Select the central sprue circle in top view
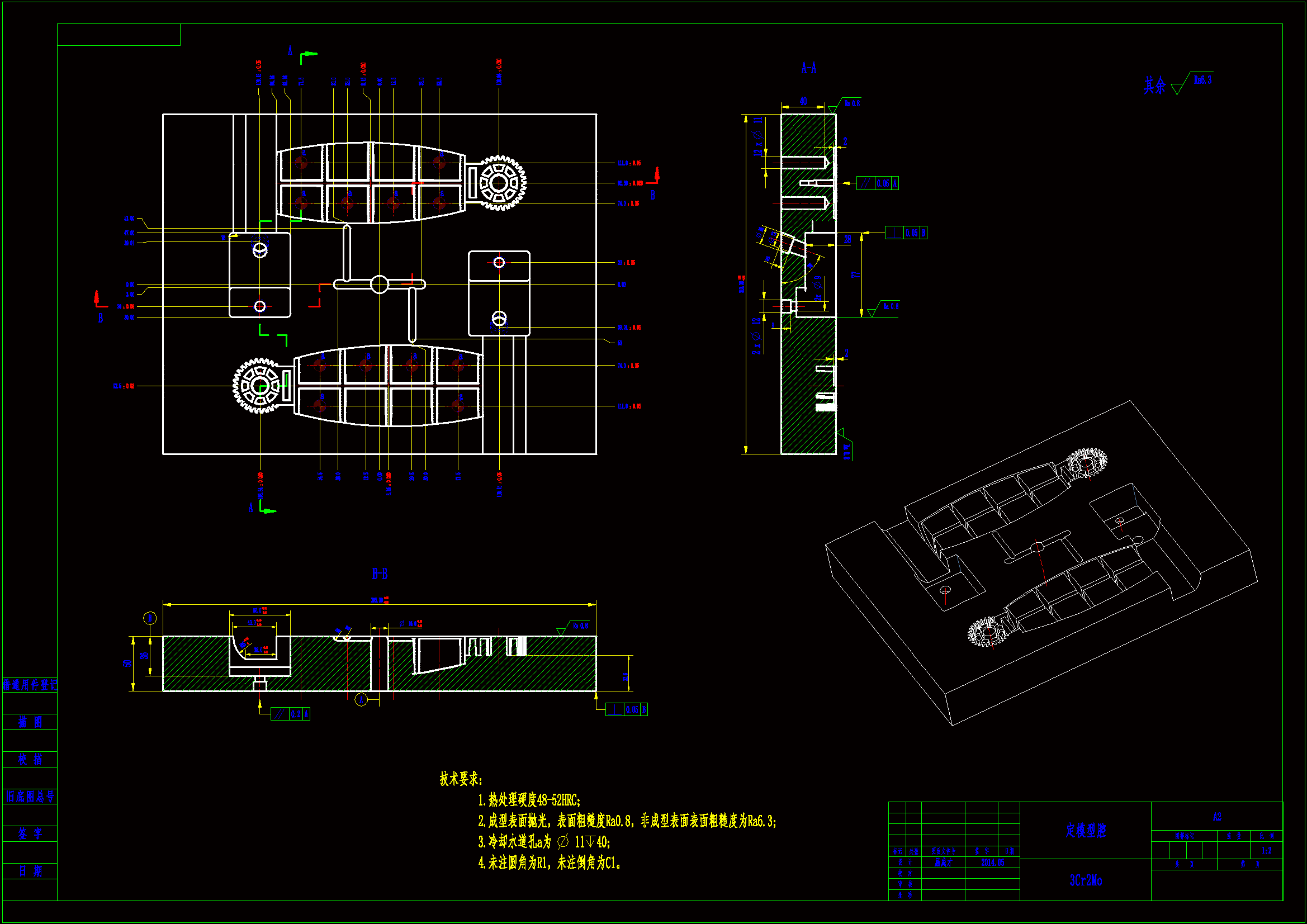Image resolution: width=1307 pixels, height=924 pixels. coord(379,284)
